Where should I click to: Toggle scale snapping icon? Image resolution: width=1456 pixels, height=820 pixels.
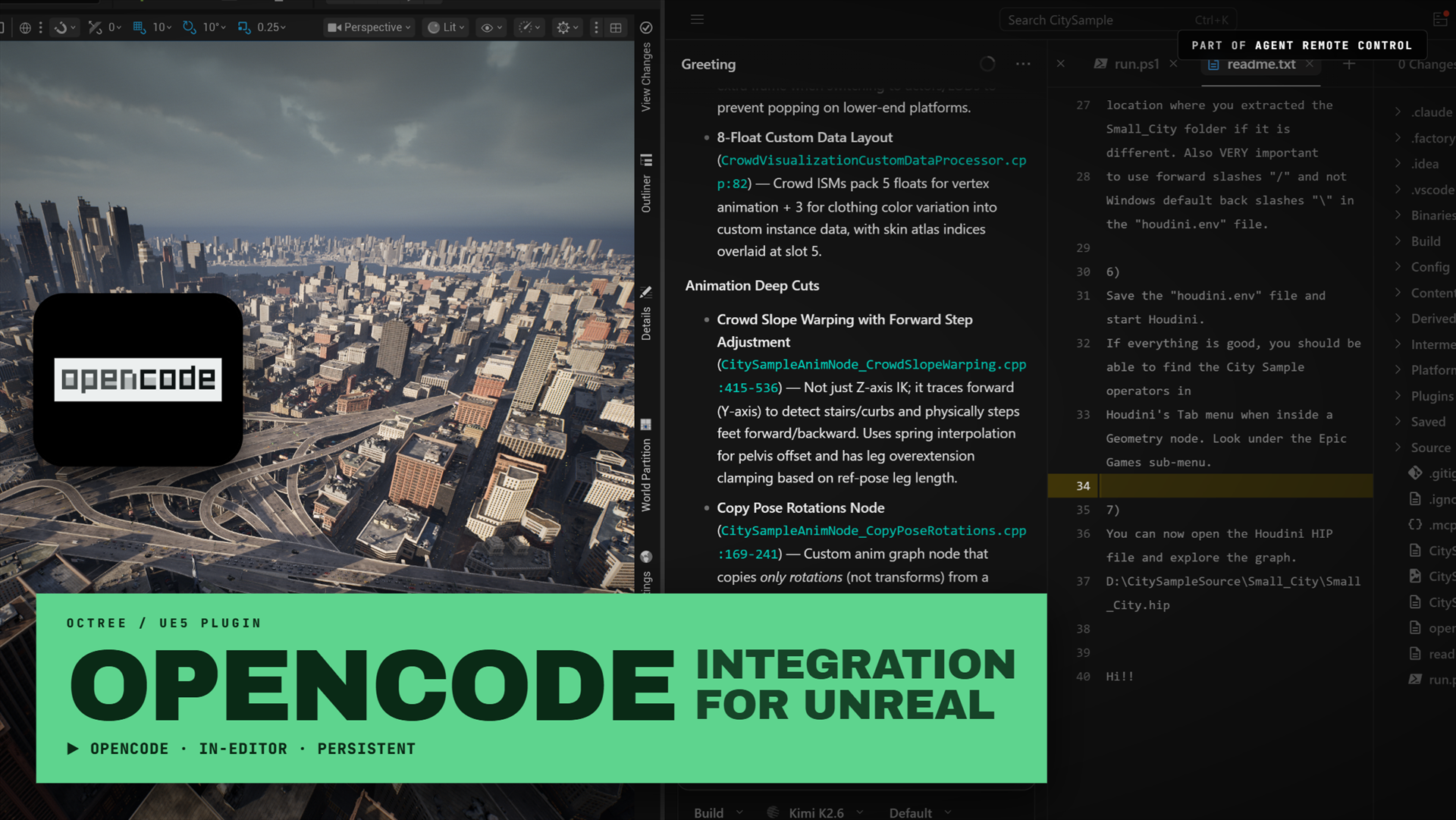pos(244,27)
